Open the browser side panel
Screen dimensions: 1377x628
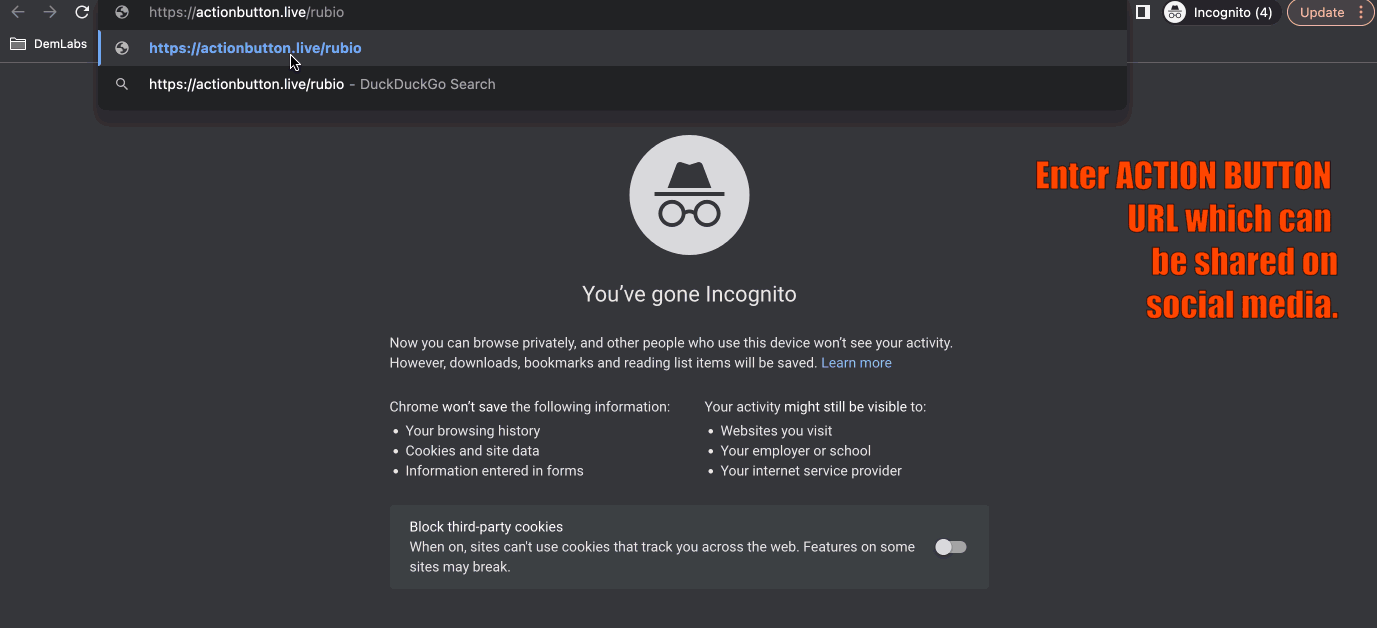tap(1143, 12)
